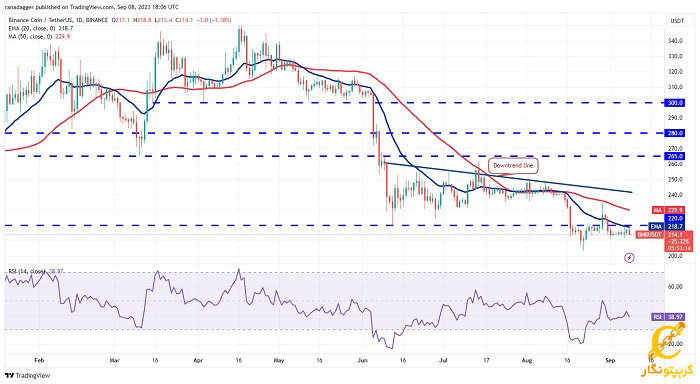Screen dimensions: 700x384
Task: Select the 'Downtrend line' annotation label
Action: click(513, 166)
